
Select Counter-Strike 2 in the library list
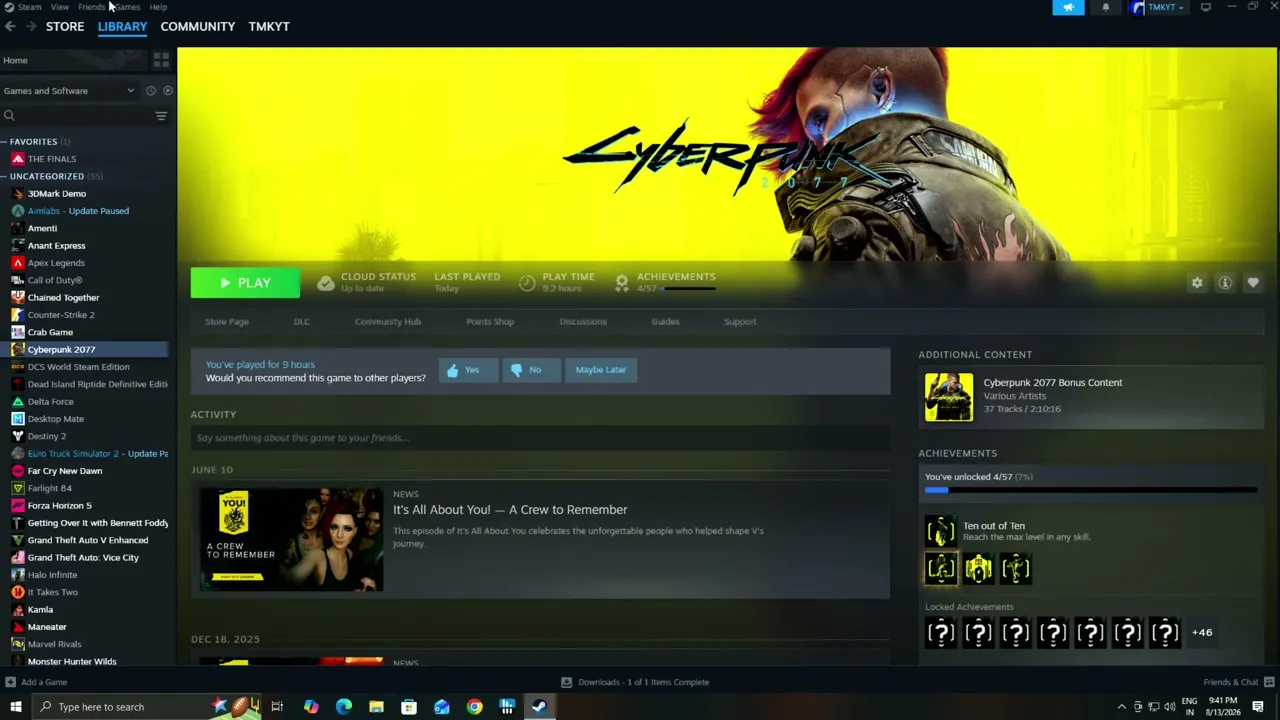61,315
